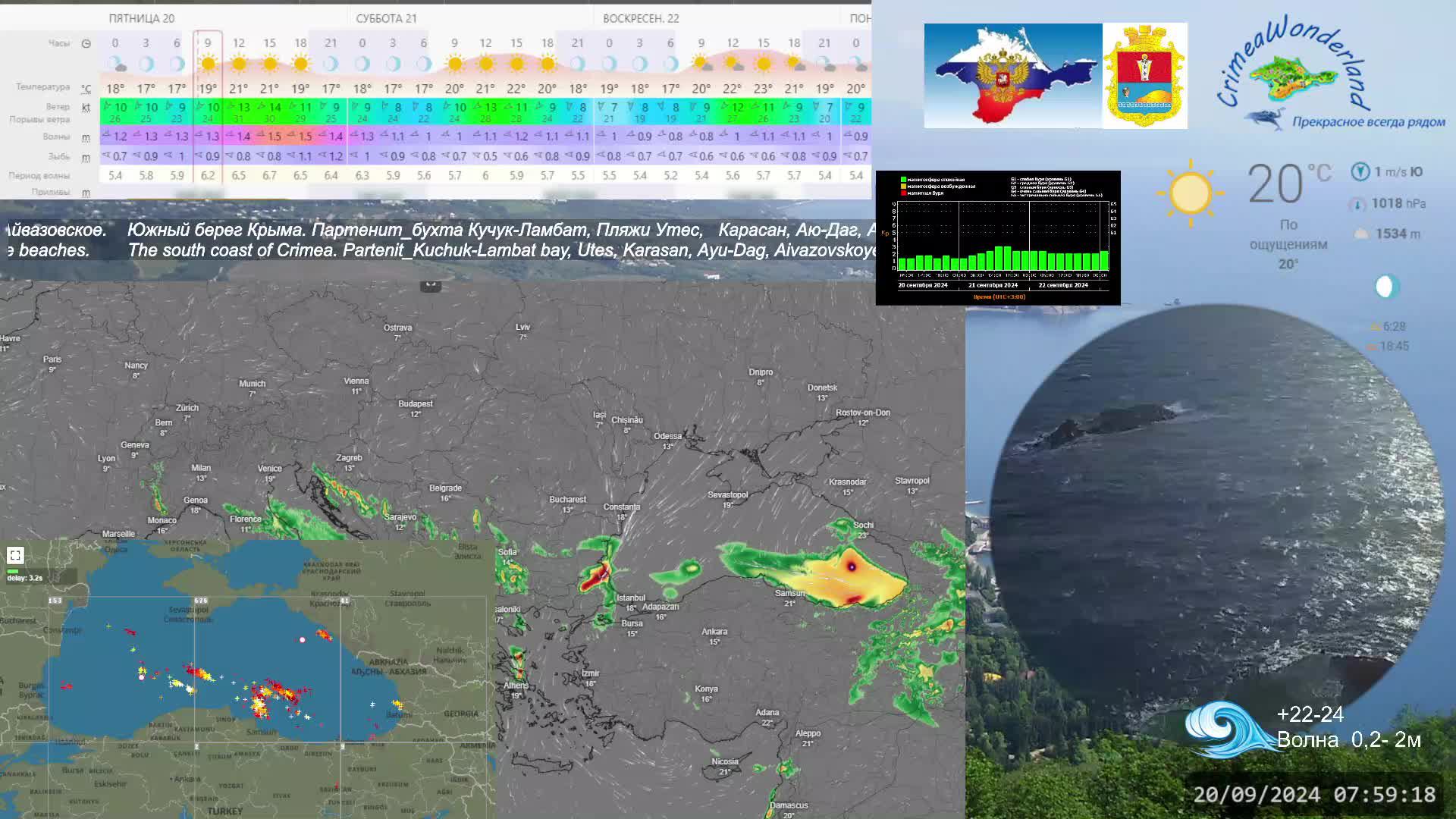Viewport: 1456px width, 819px height.
Task: Click the Vienna city label on the map
Action: [356, 381]
